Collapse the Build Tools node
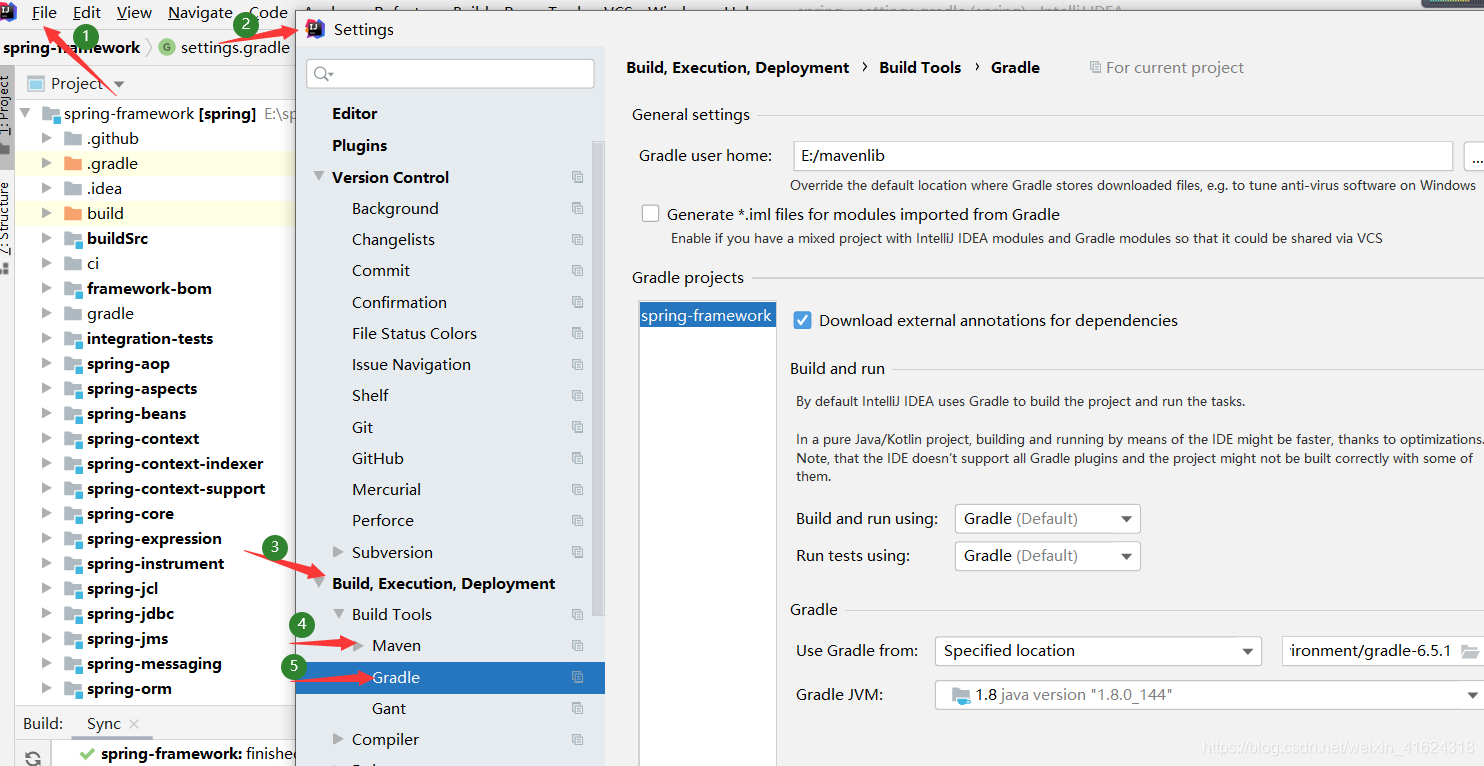The height and width of the screenshot is (766, 1484). click(x=338, y=615)
